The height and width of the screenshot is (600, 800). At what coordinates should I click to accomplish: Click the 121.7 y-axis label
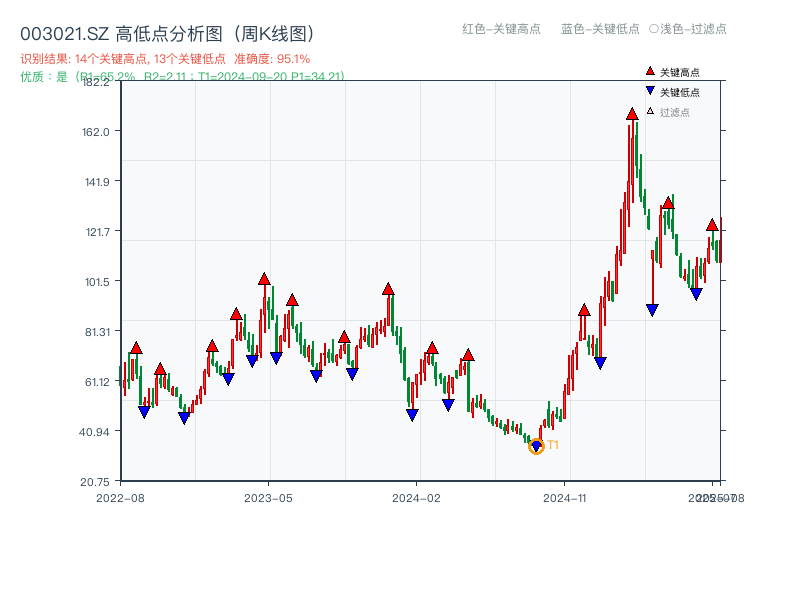coord(97,232)
